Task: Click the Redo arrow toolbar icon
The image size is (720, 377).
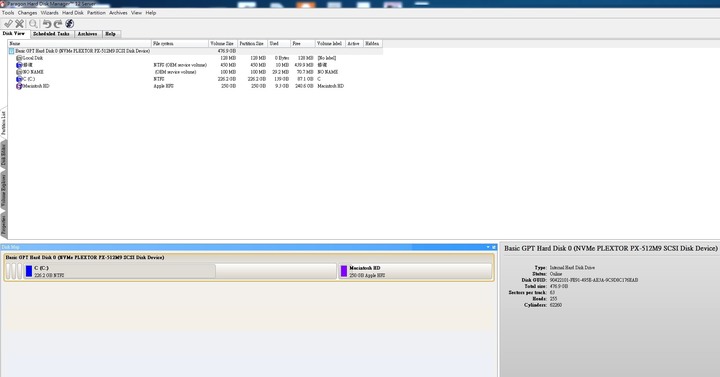Action: coord(58,23)
